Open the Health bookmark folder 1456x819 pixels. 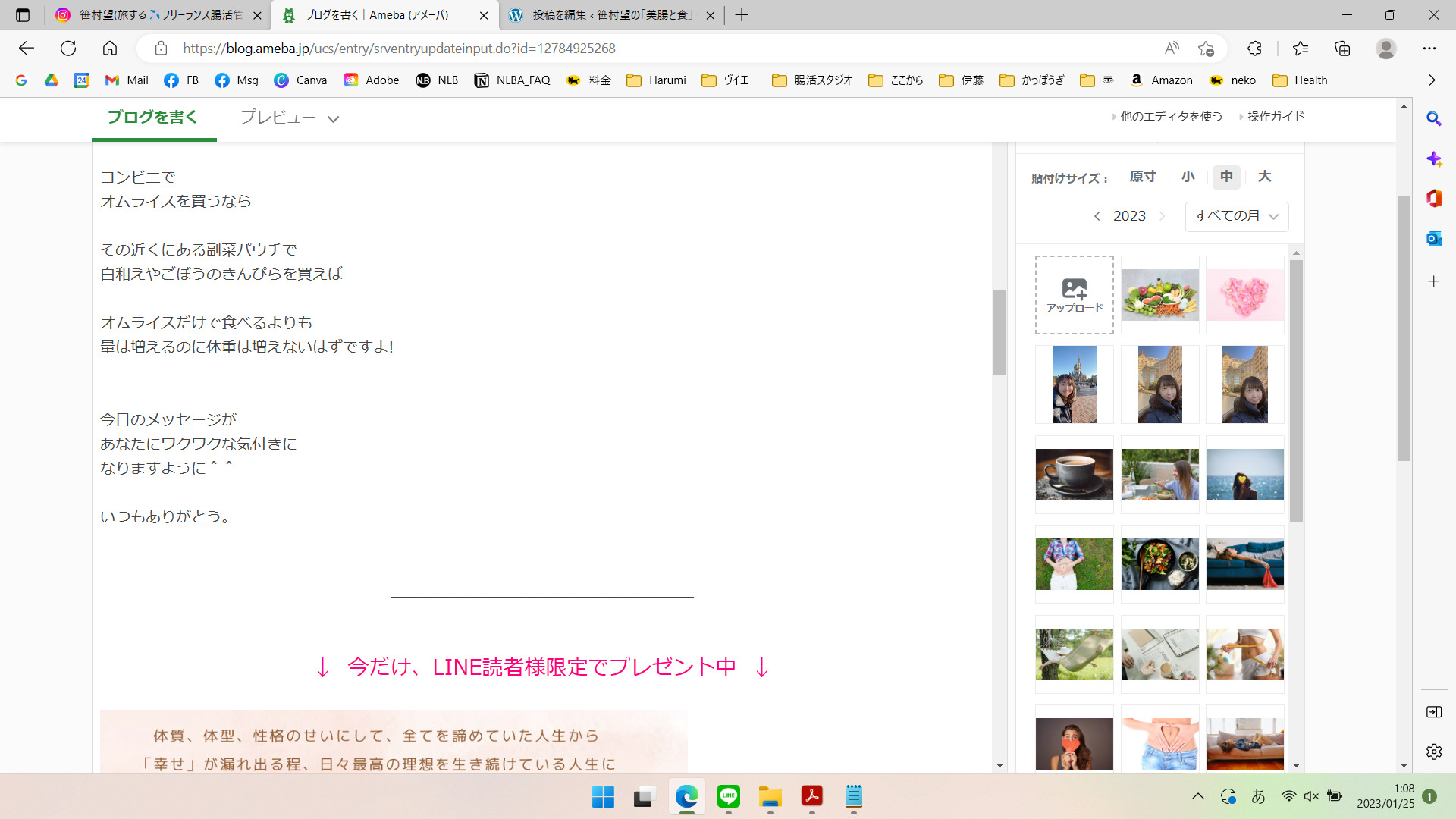1300,80
